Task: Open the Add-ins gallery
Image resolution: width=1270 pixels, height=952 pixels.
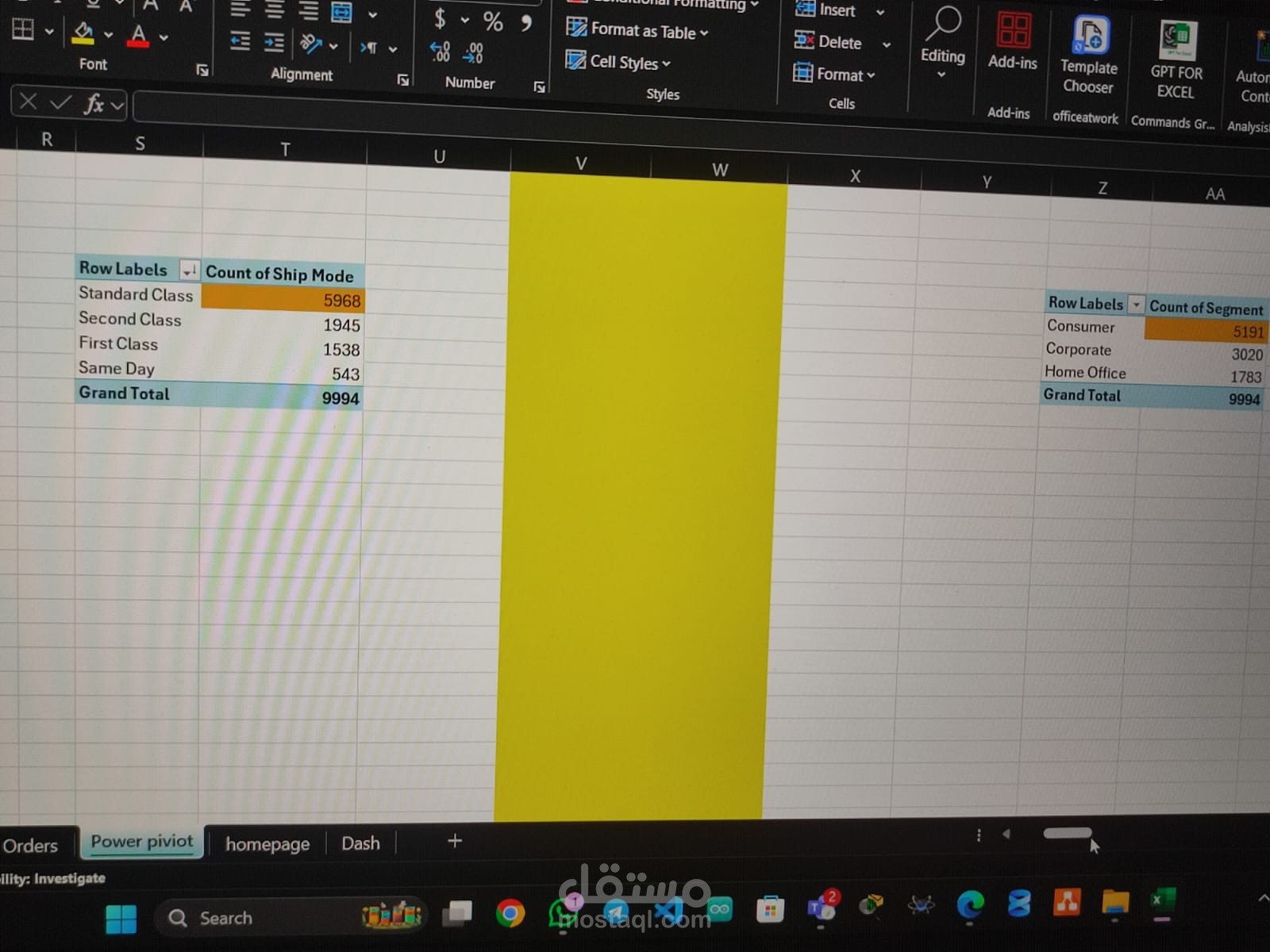Action: pyautogui.click(x=1013, y=40)
